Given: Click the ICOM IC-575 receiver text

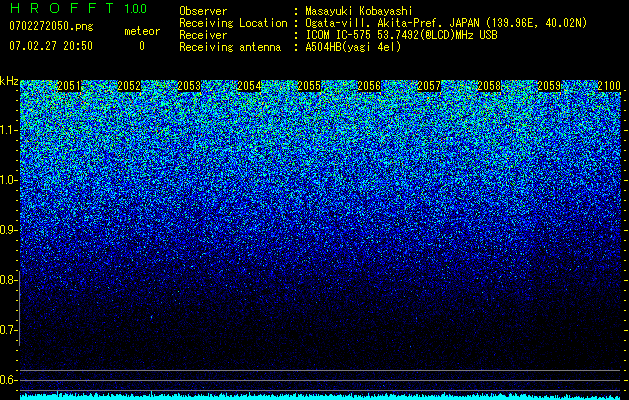Looking at the screenshot, I should click(x=401, y=35).
